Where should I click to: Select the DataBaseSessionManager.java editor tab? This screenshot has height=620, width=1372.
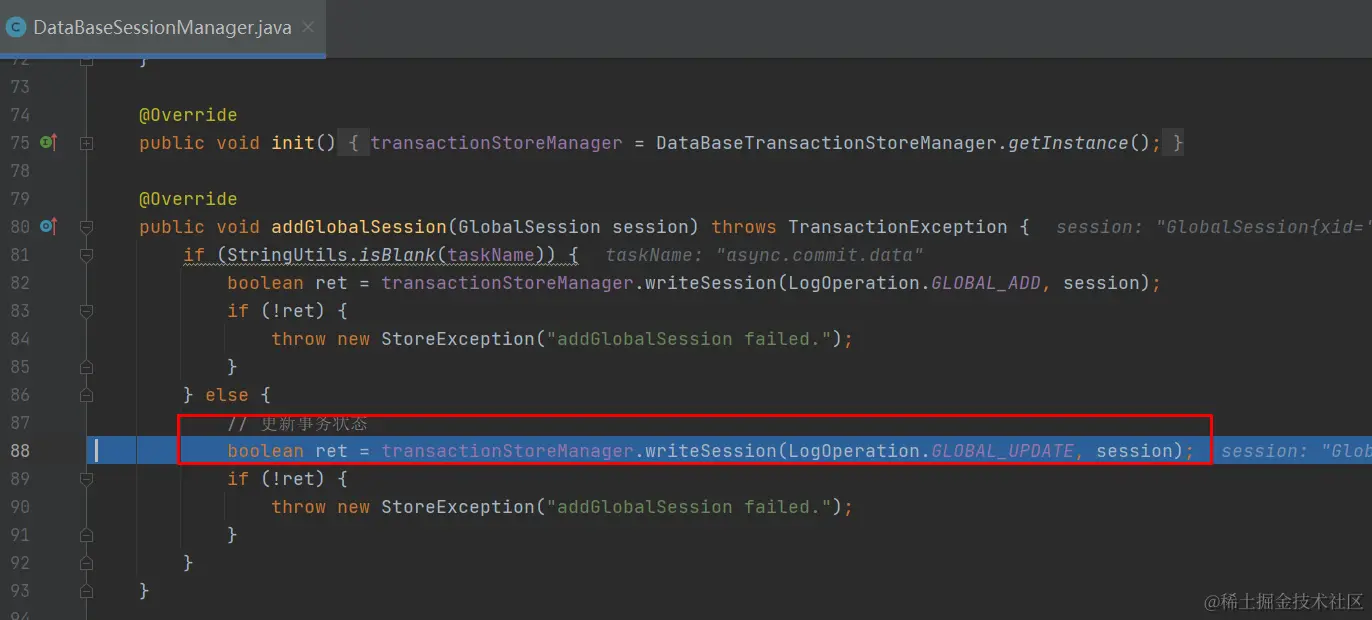point(162,28)
